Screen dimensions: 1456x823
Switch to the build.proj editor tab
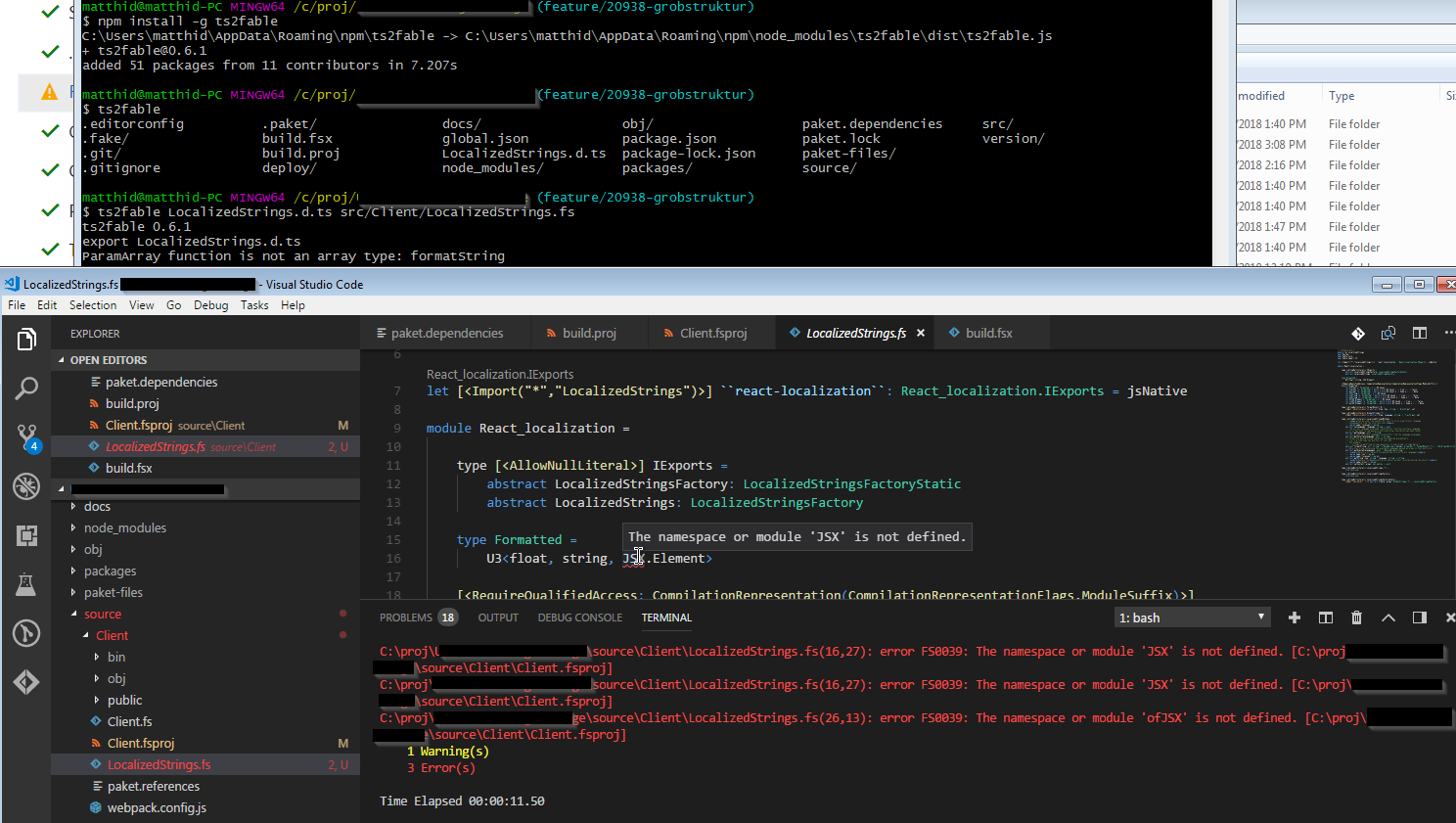pos(589,334)
